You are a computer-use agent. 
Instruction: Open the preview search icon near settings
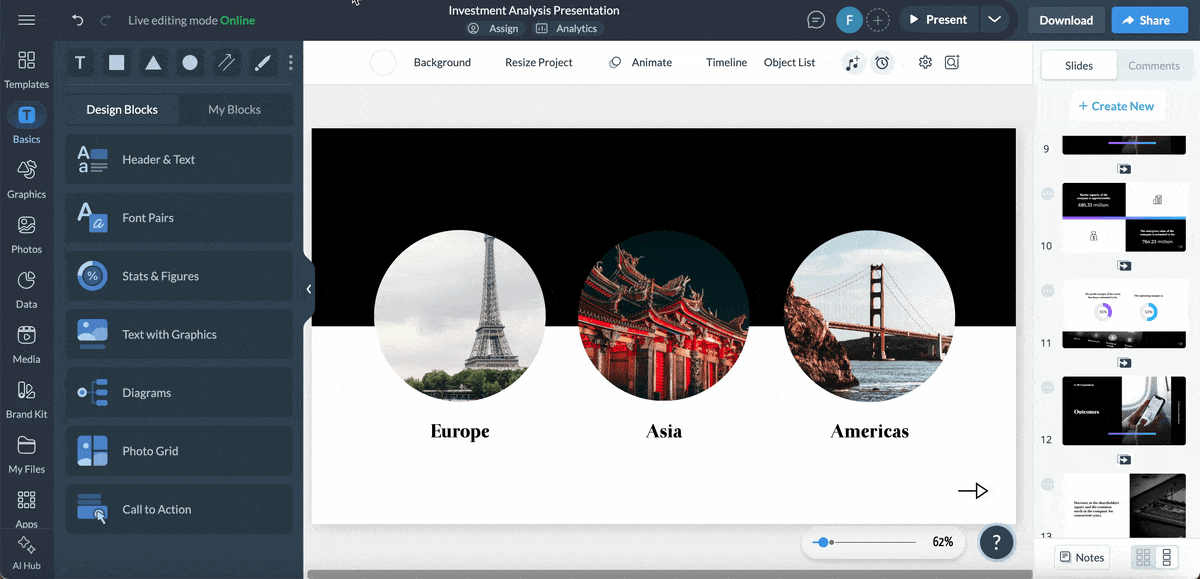[951, 62]
